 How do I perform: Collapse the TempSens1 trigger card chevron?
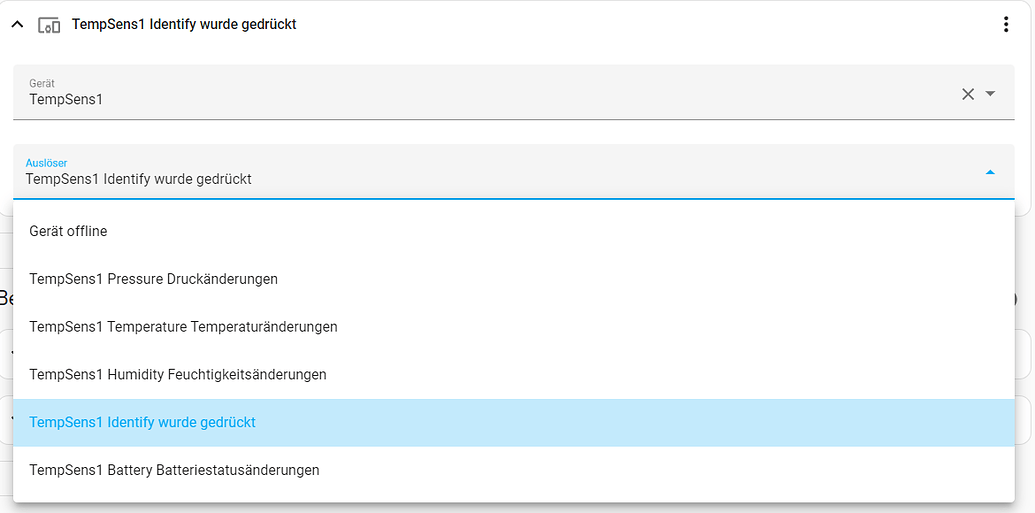click(x=17, y=25)
